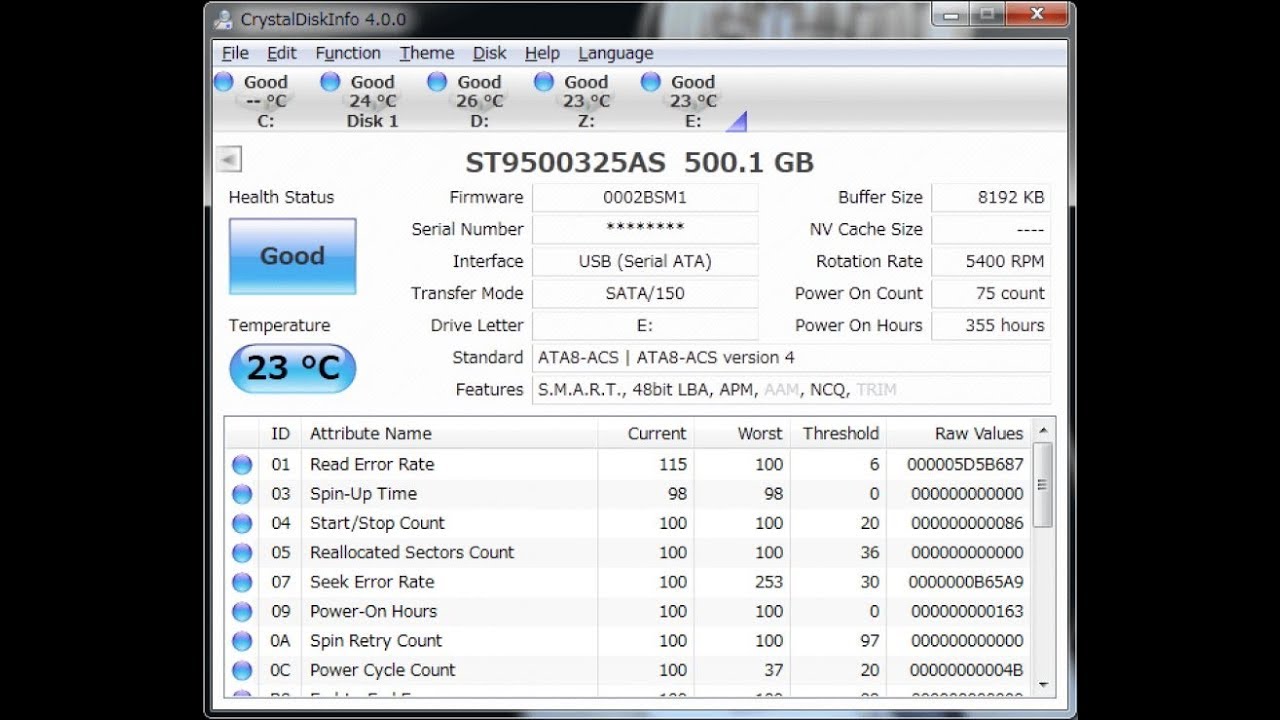Click the Drive Letter field E:
This screenshot has height=720, width=1280.
[x=645, y=325]
